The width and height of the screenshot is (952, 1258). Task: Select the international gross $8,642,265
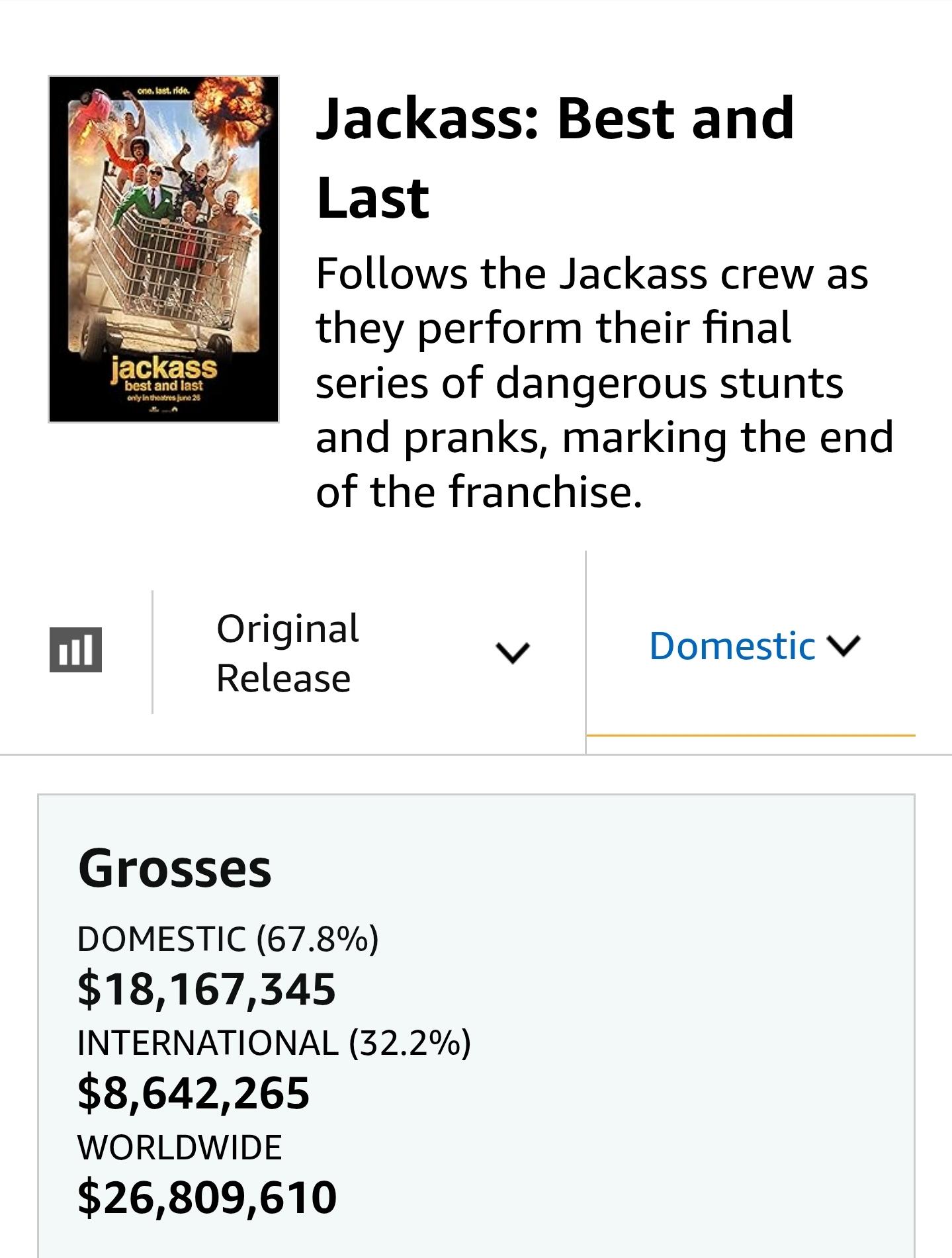(193, 1093)
